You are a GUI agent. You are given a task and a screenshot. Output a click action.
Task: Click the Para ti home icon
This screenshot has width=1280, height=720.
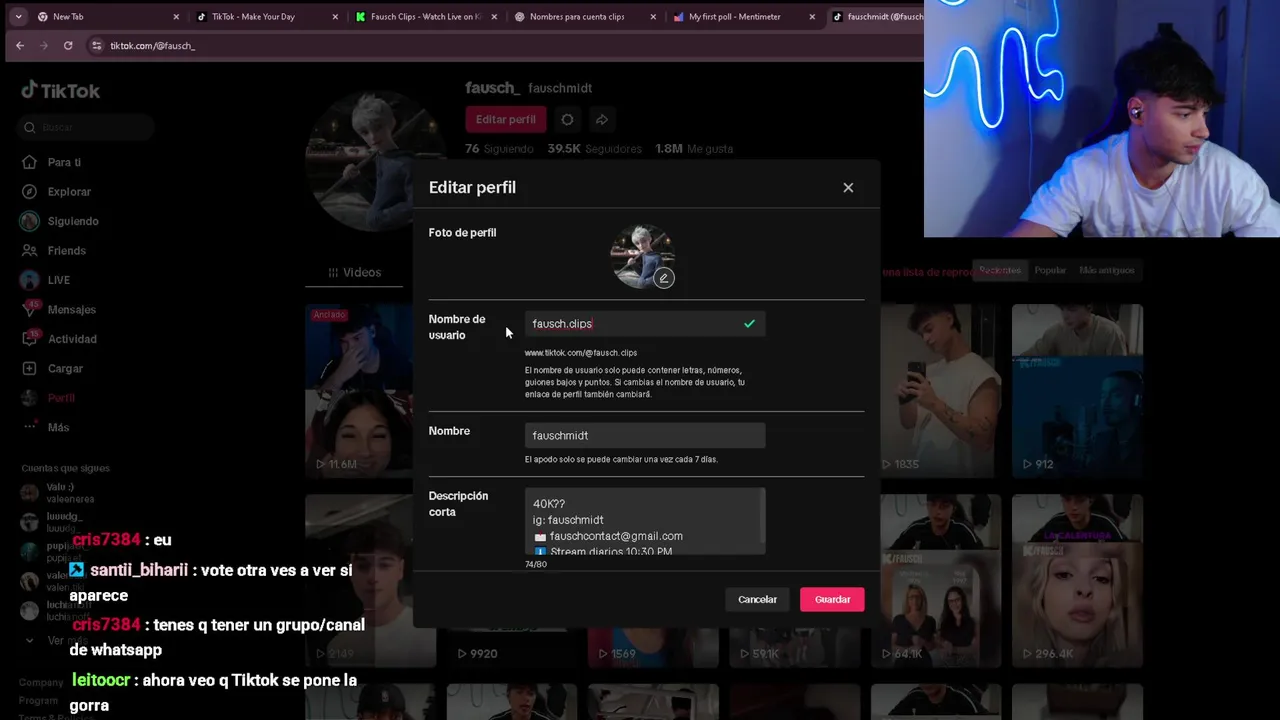[x=29, y=162]
